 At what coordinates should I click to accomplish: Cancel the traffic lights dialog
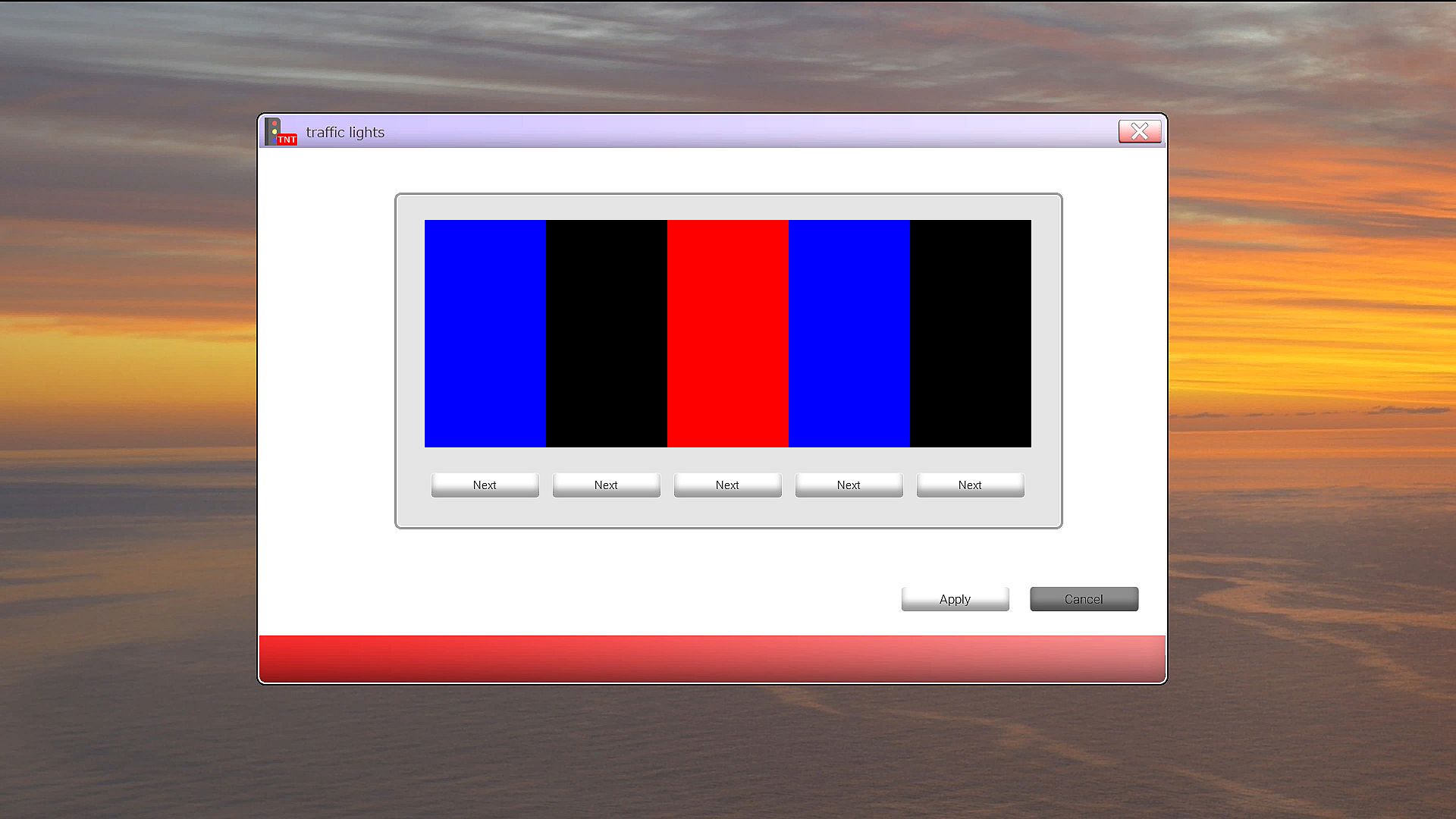[x=1084, y=599]
